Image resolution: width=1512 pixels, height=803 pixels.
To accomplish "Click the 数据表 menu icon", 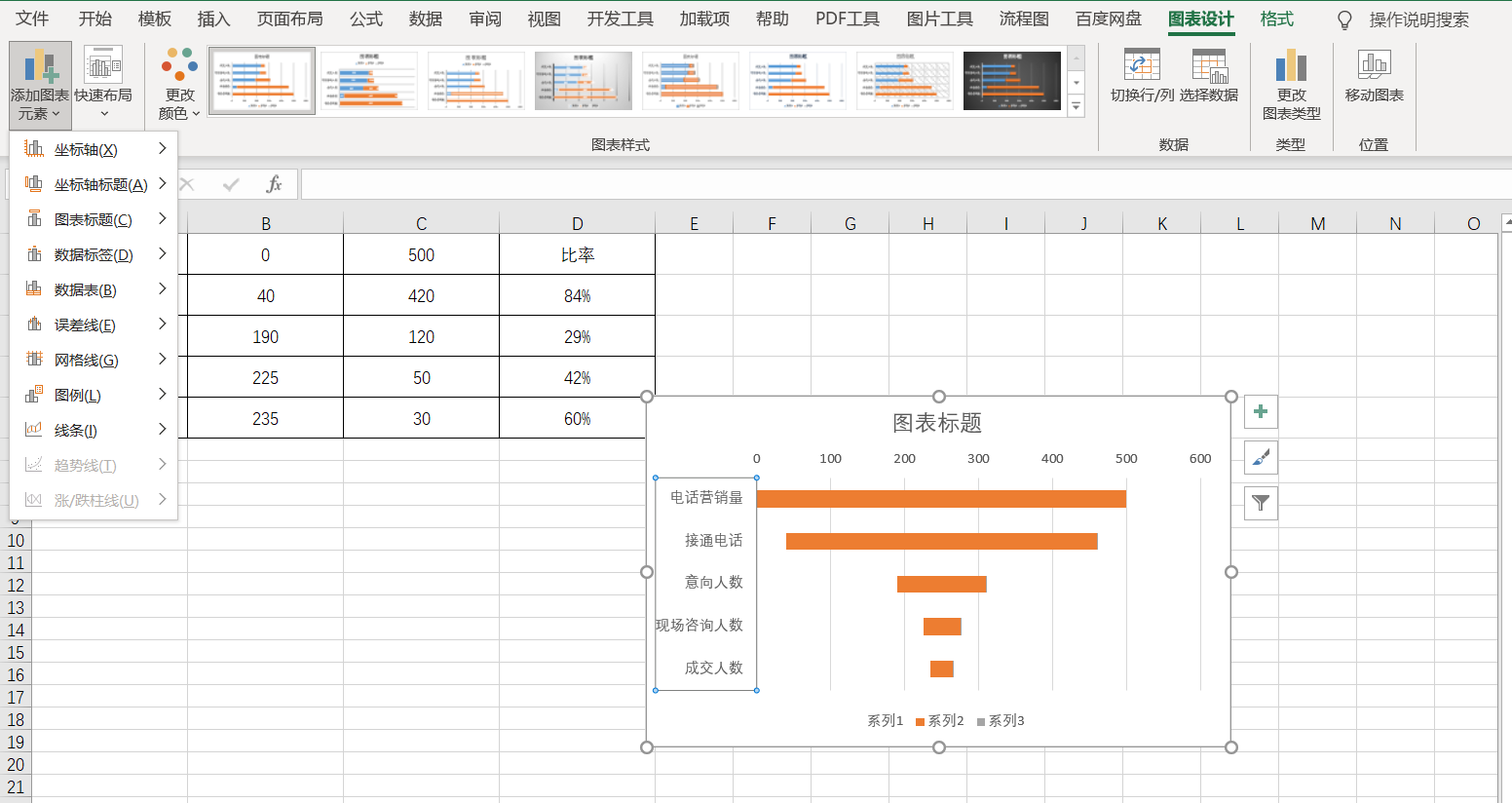I will [34, 289].
